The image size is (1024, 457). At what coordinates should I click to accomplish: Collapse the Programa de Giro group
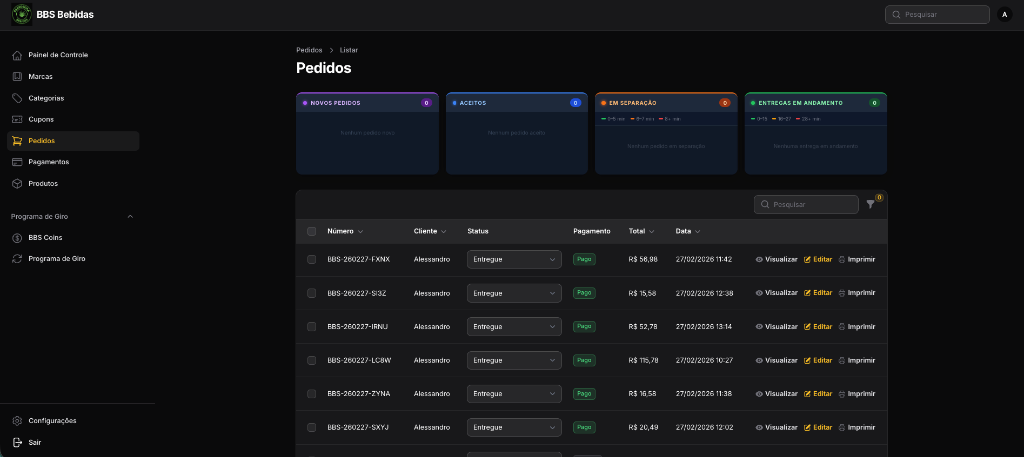[x=130, y=216]
